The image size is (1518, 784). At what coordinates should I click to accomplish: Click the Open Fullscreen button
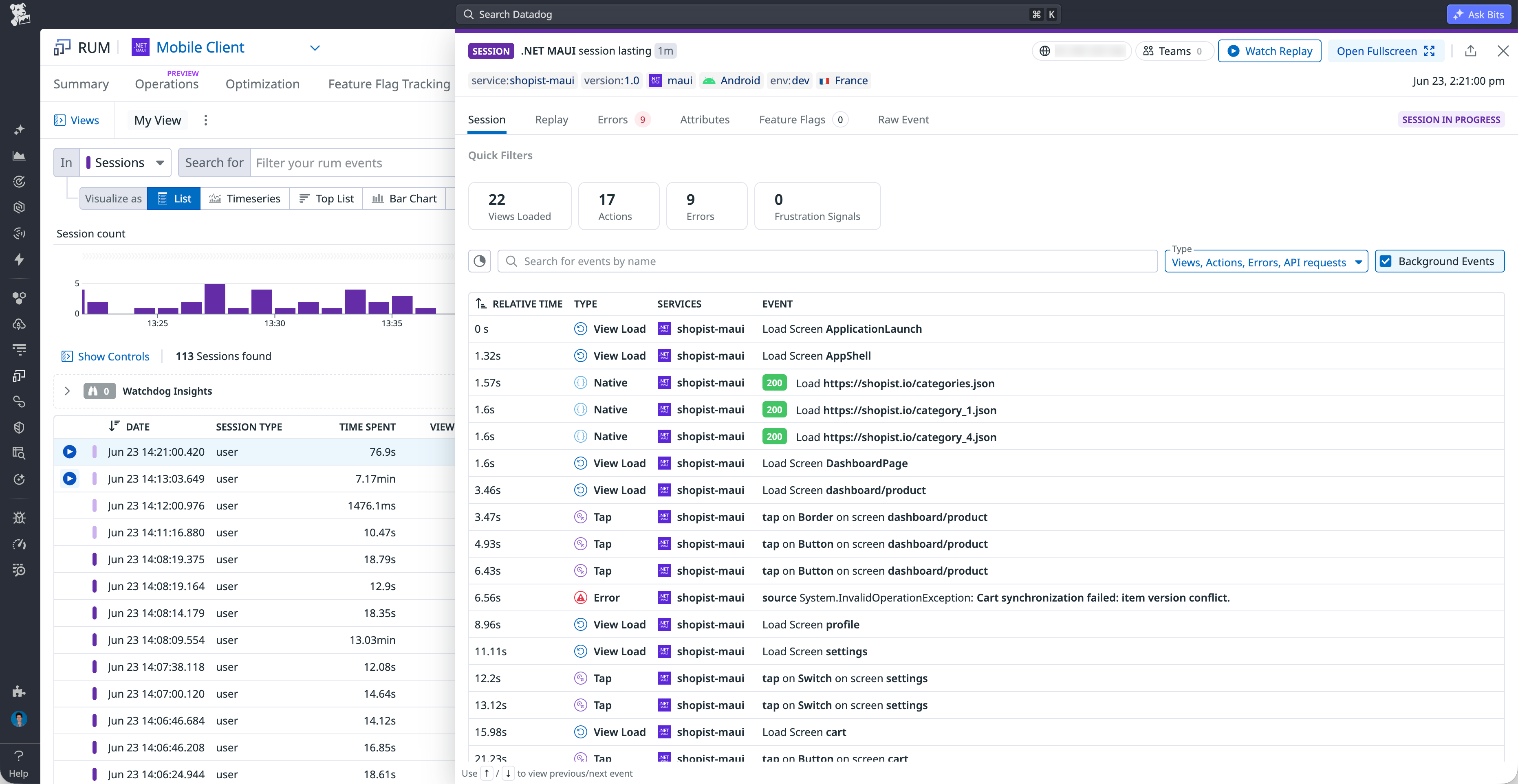(x=1386, y=51)
